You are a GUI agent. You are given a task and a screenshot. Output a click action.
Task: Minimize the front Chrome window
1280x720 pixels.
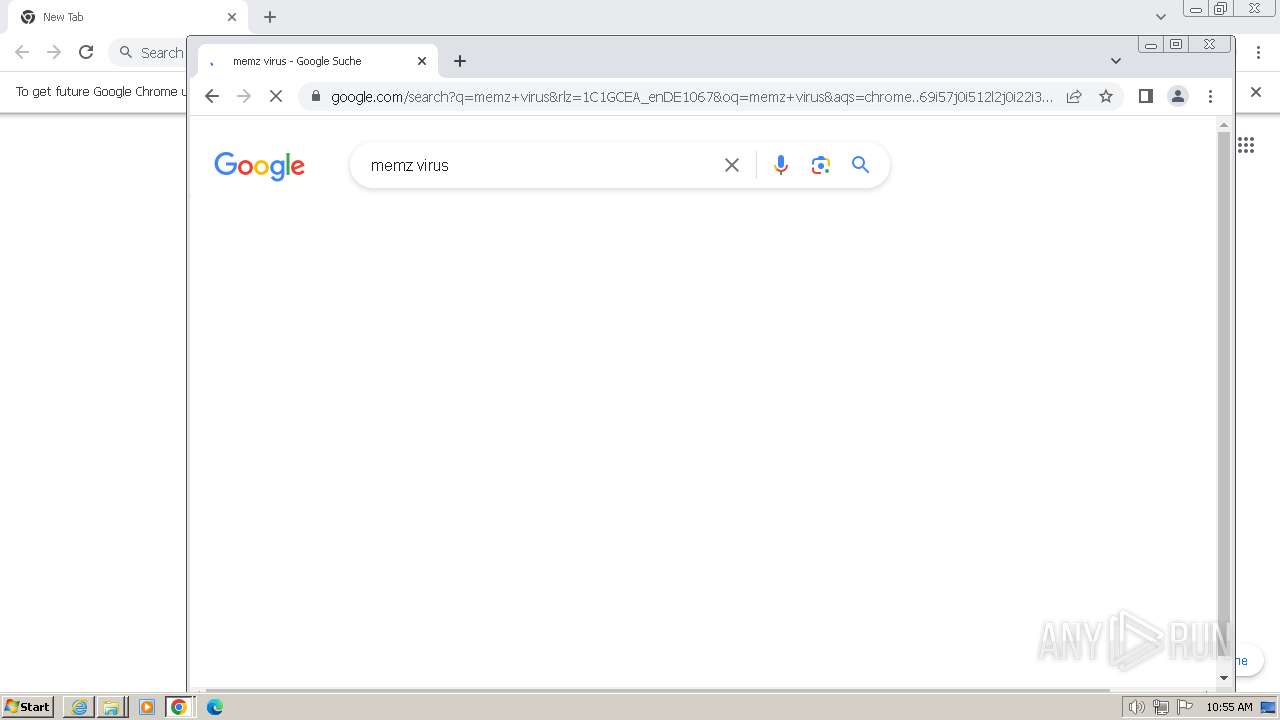point(1151,44)
